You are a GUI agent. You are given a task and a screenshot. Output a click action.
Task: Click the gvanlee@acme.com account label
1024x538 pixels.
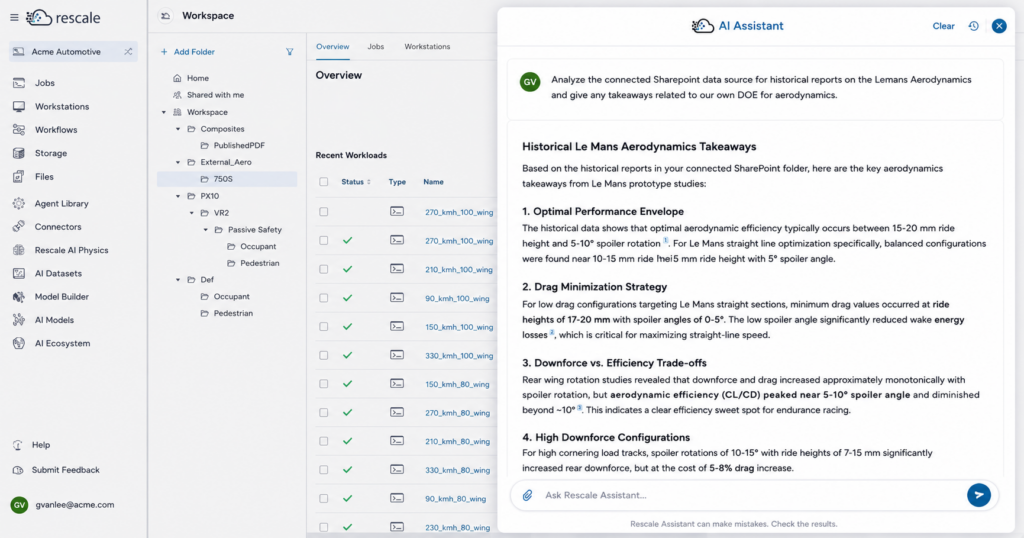[74, 505]
